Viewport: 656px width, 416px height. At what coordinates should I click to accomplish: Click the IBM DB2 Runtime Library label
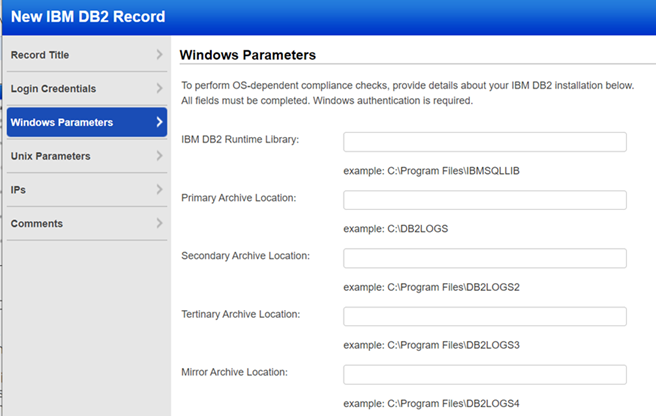click(x=240, y=140)
